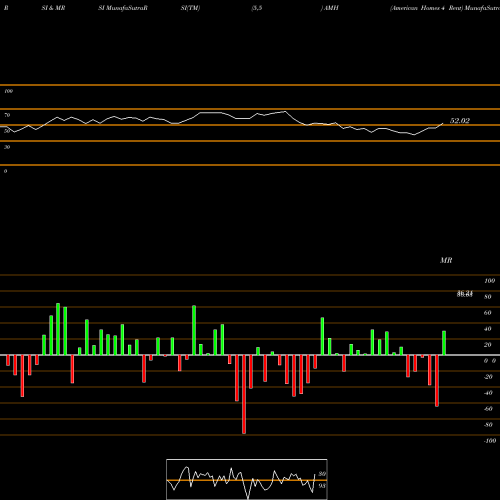Screen dimensions: 500x500
Task: Click the MR axis label 20
Action: tap(488, 345)
